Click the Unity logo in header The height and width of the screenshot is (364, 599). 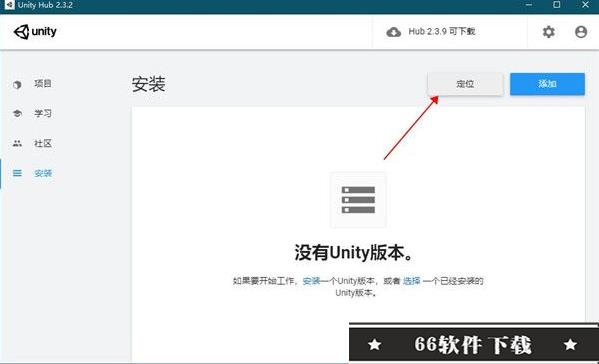[35, 32]
